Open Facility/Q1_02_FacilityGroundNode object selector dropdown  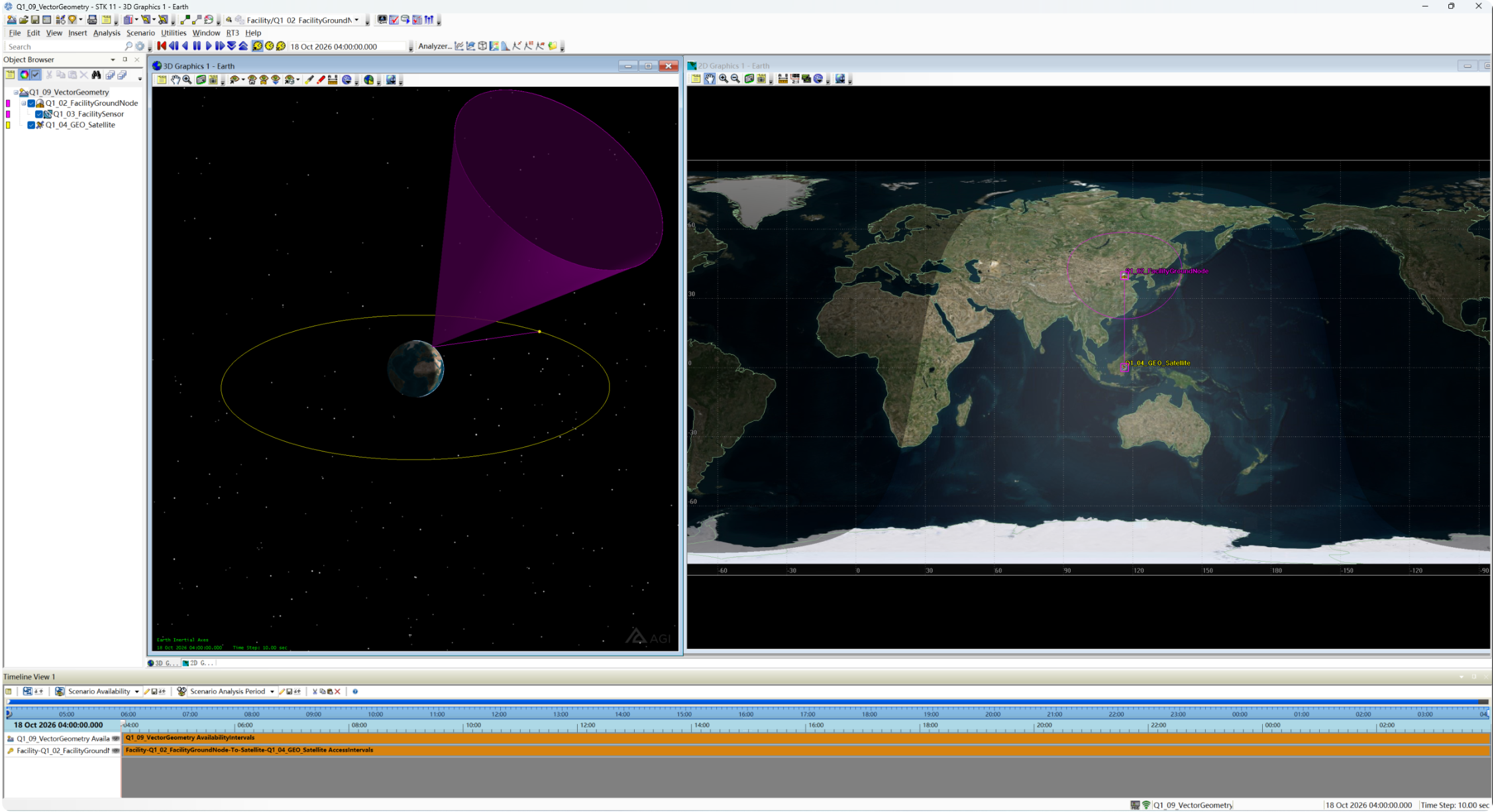(x=357, y=20)
